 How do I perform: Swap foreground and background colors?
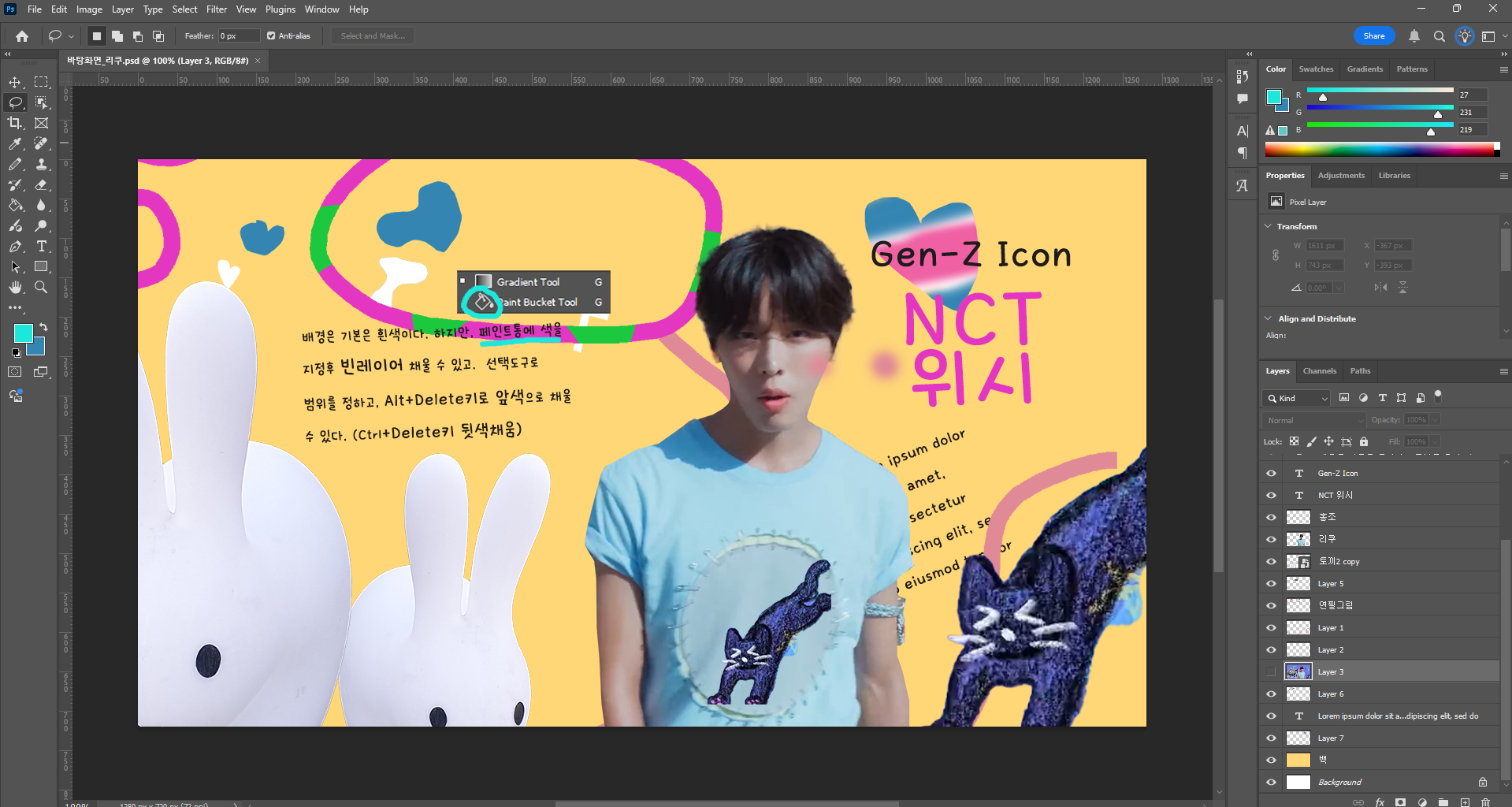pyautogui.click(x=43, y=327)
